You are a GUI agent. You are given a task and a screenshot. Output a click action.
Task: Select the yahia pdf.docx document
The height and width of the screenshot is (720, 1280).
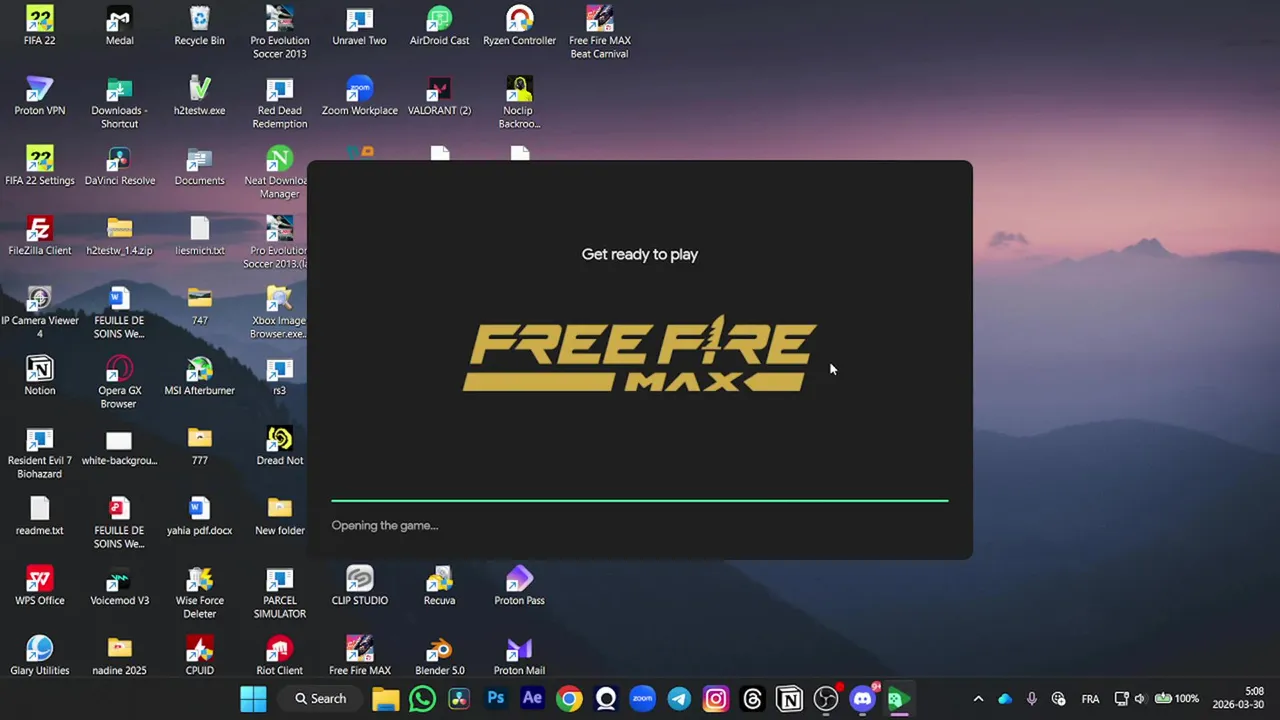click(199, 516)
